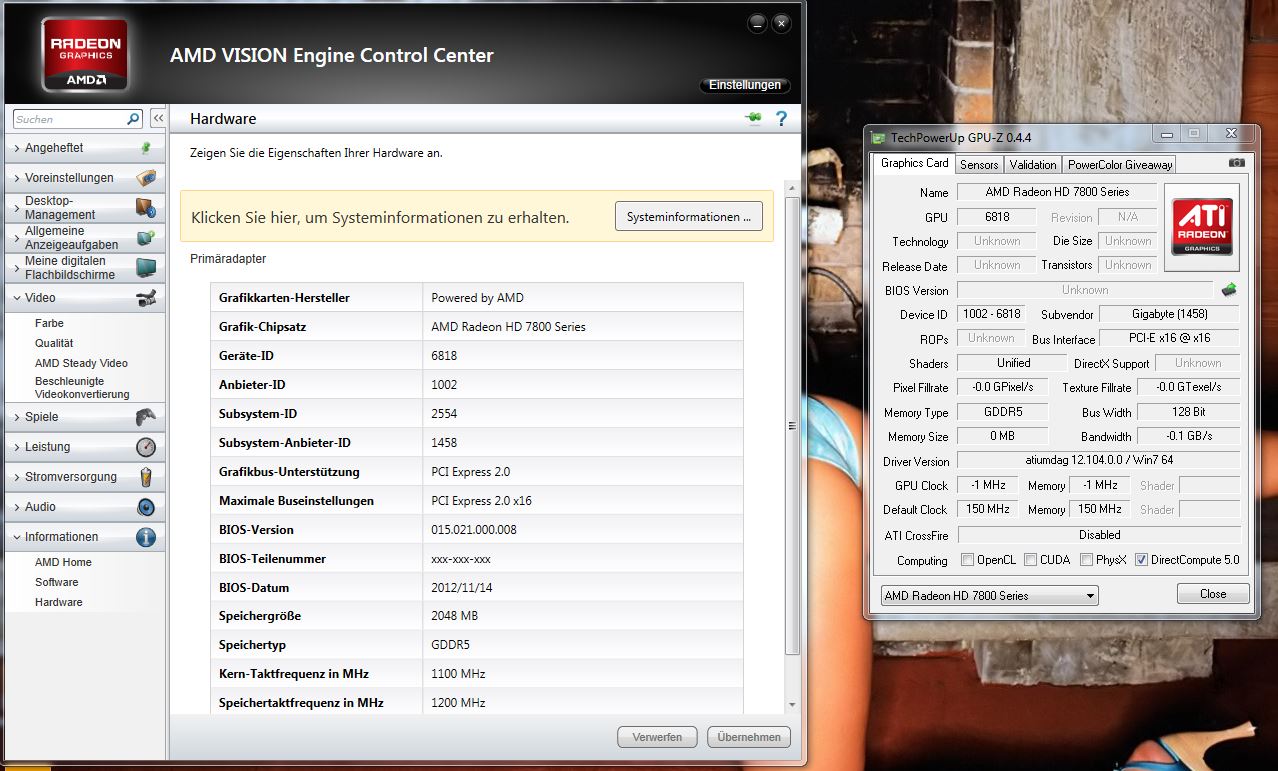
Task: Click the Informationen info icon
Action: (x=146, y=537)
